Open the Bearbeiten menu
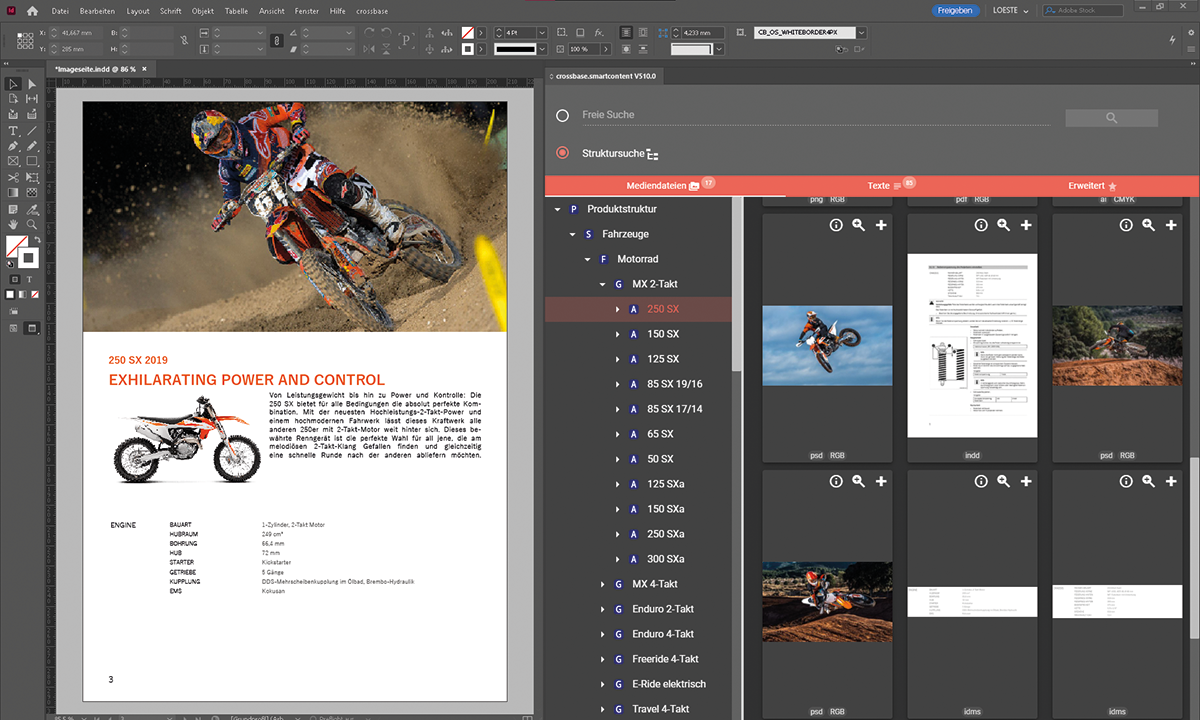Screen dimensions: 1200x720 click(99, 11)
